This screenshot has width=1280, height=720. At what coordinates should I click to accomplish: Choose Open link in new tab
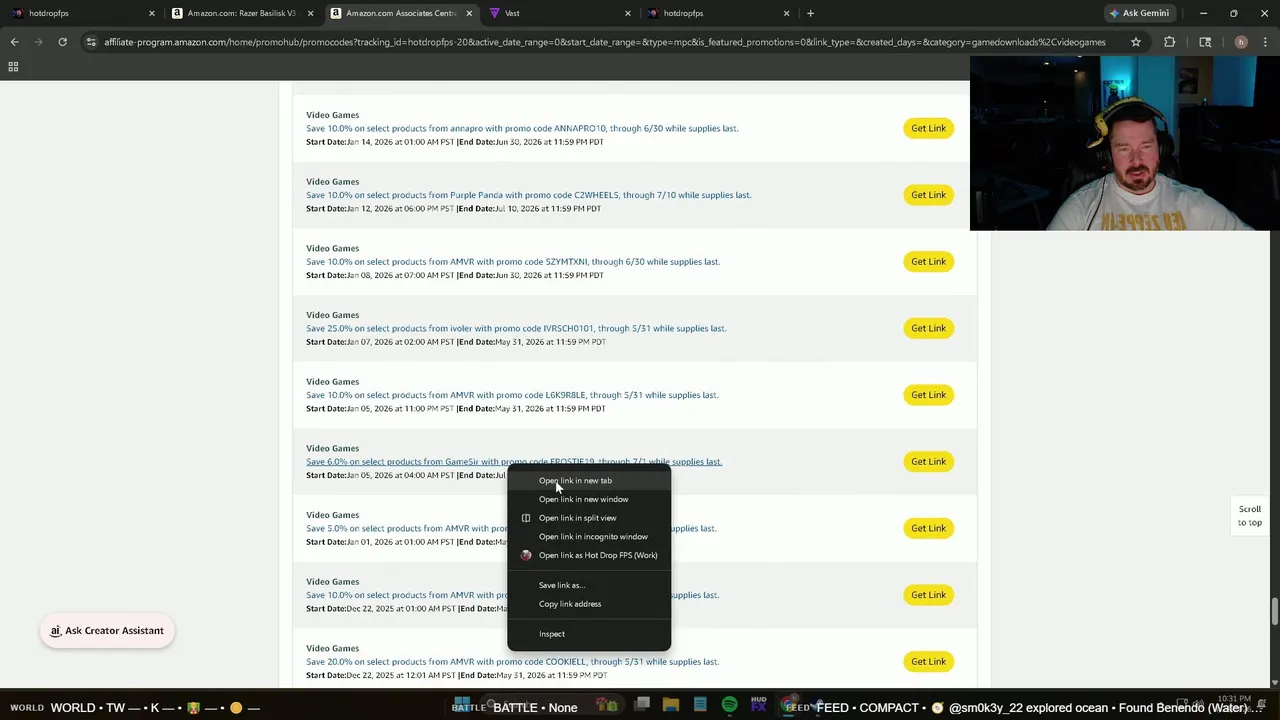tap(589, 480)
